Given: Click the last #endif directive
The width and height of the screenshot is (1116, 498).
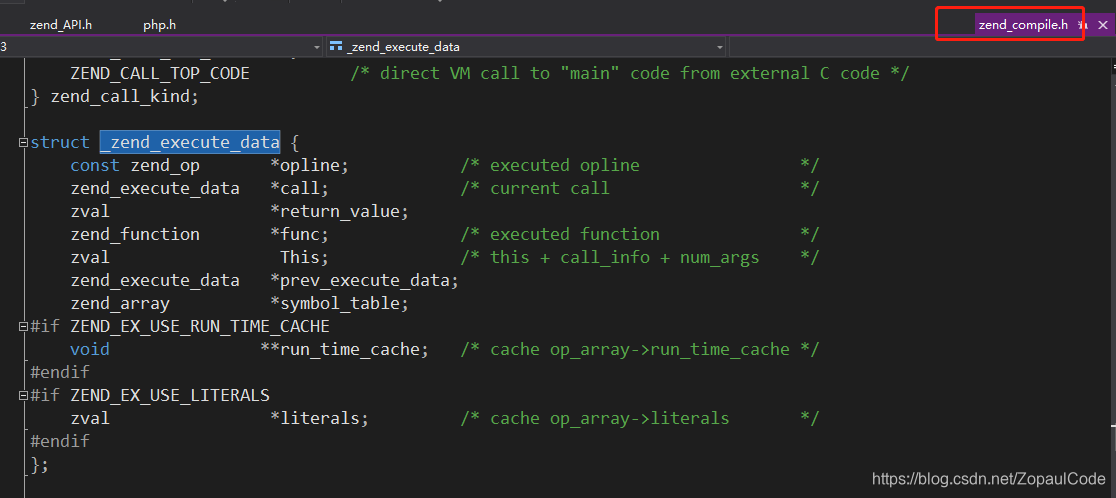Looking at the screenshot, I should point(60,441).
